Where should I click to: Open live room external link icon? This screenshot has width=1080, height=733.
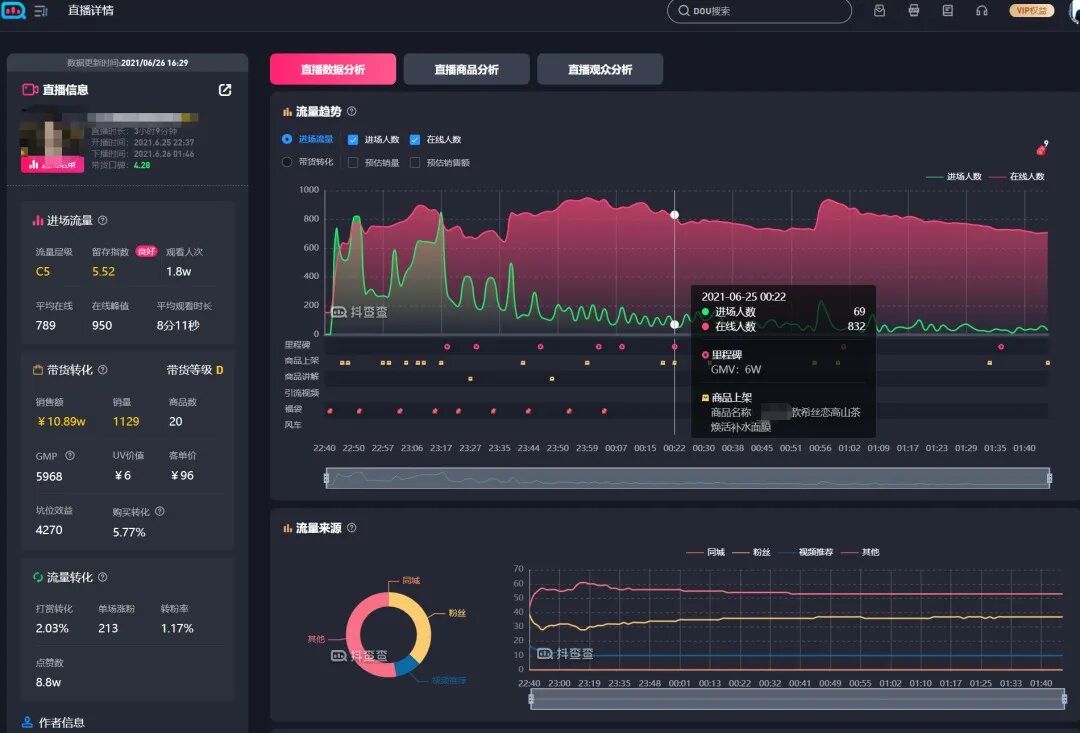tap(225, 90)
